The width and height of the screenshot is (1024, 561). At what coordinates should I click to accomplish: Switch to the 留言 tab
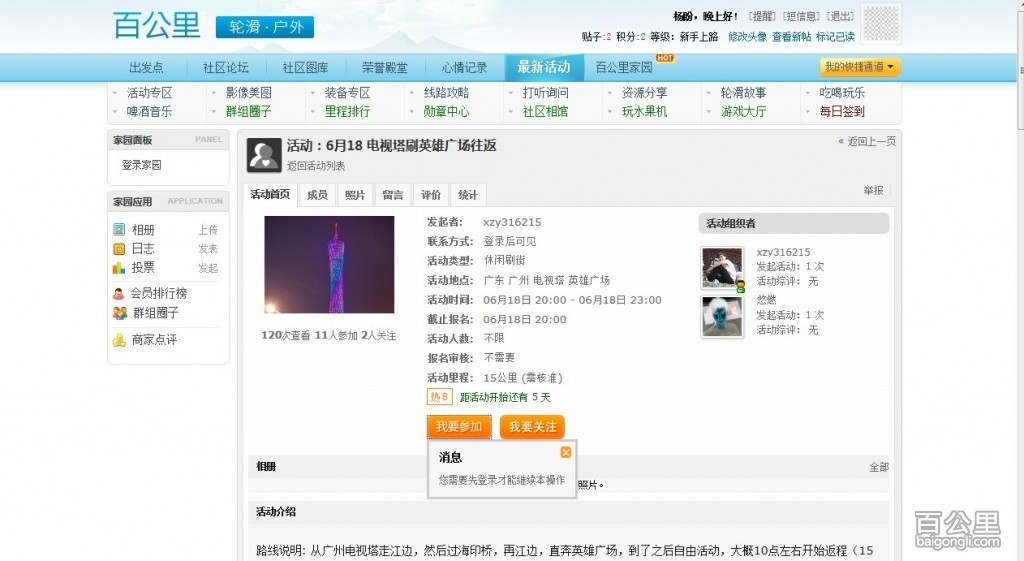392,195
